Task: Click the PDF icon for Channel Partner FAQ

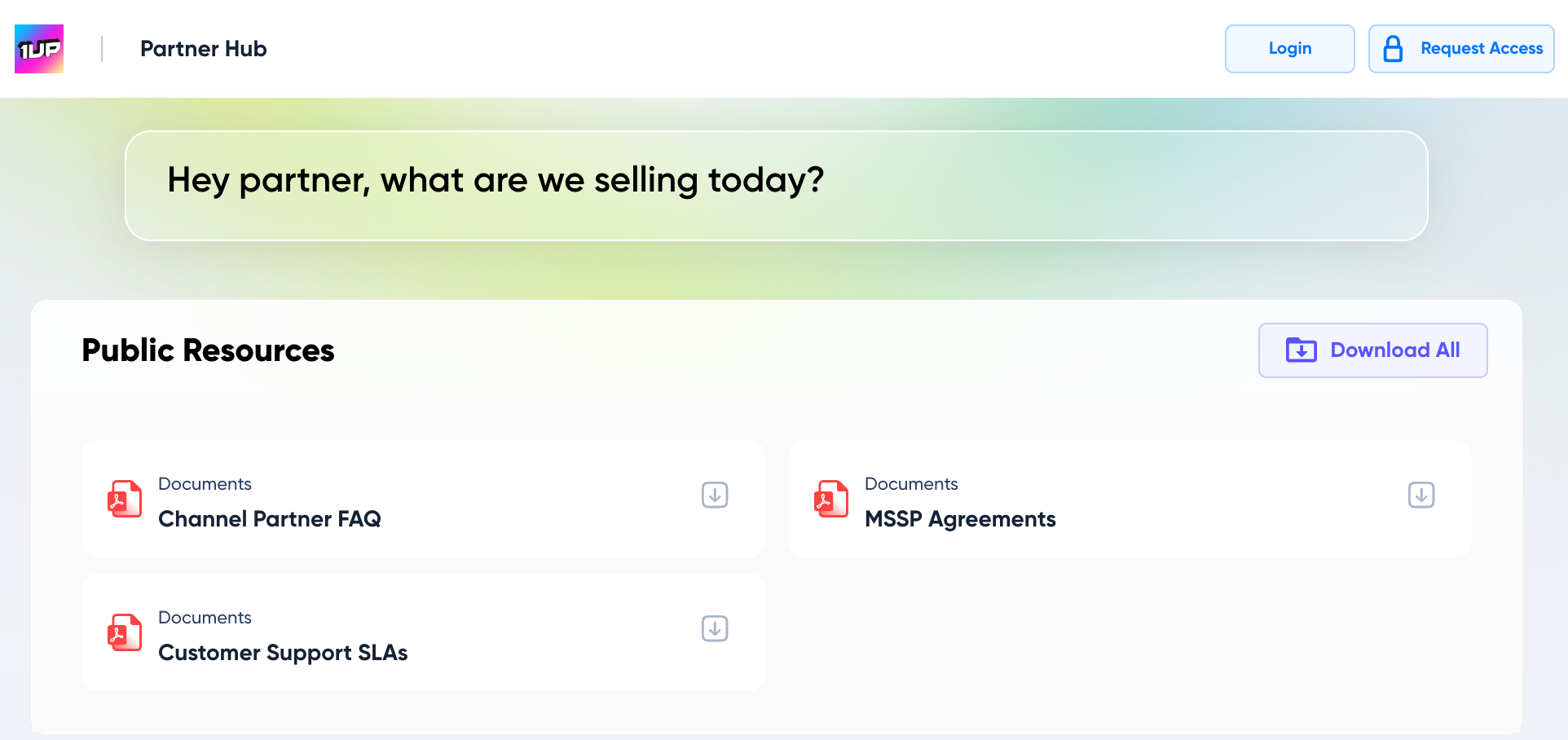Action: click(x=125, y=499)
